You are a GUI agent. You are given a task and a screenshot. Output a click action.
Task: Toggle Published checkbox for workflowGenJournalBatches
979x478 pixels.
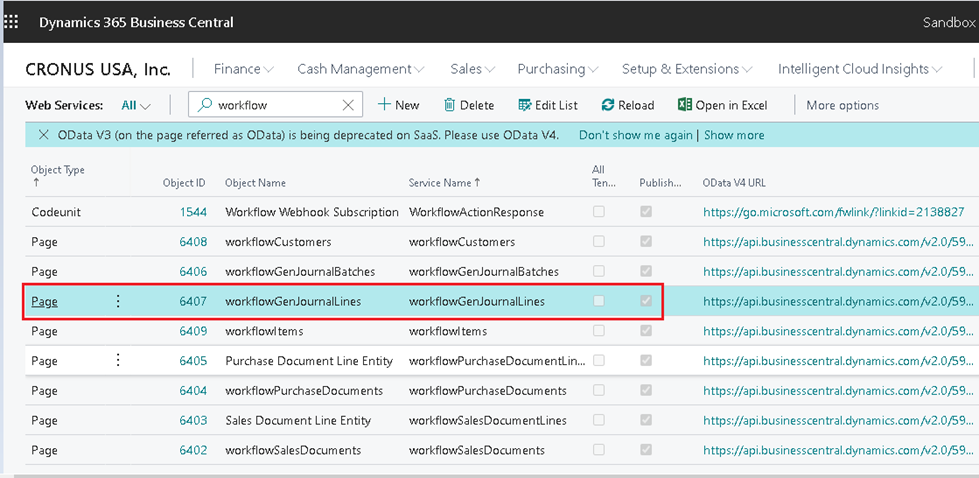click(646, 271)
